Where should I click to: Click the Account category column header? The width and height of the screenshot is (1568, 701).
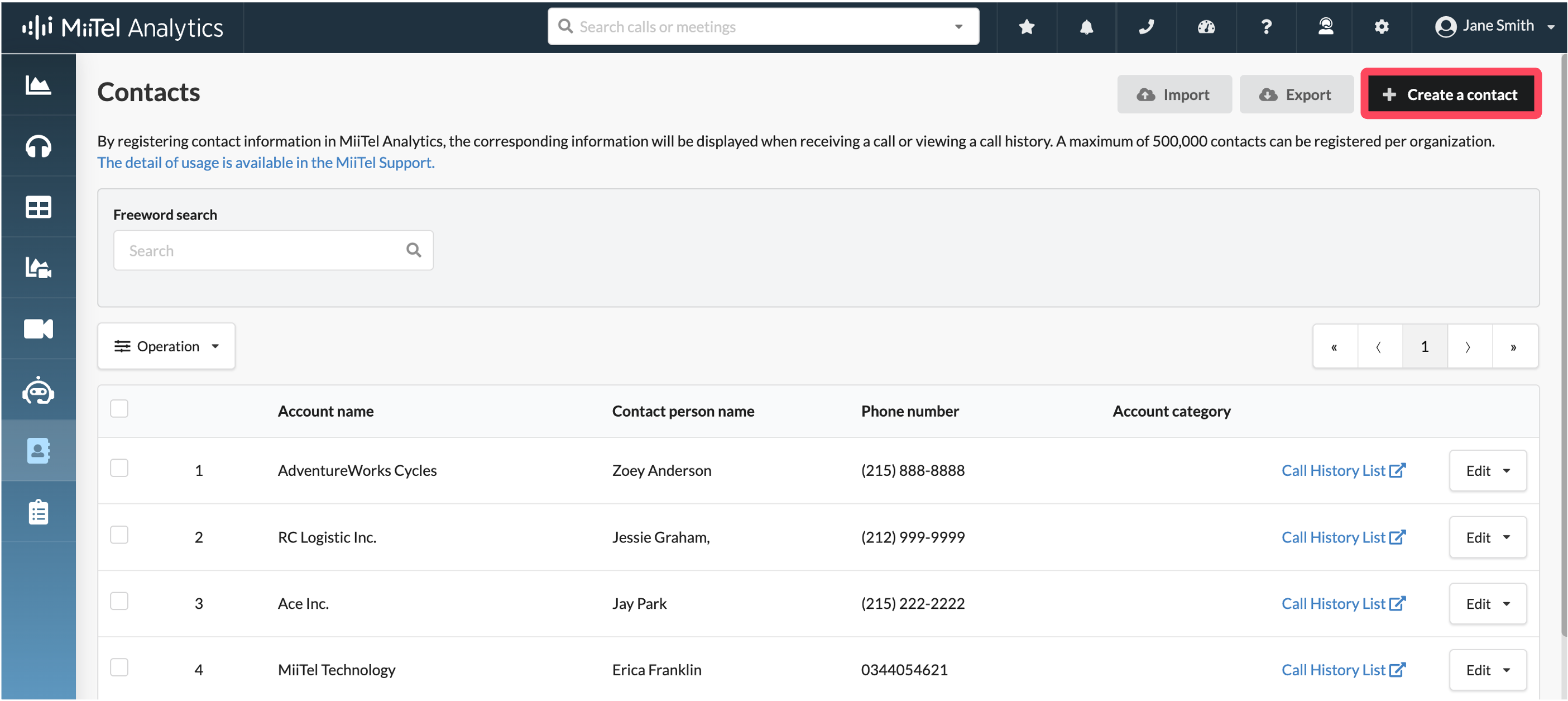[x=1171, y=411]
